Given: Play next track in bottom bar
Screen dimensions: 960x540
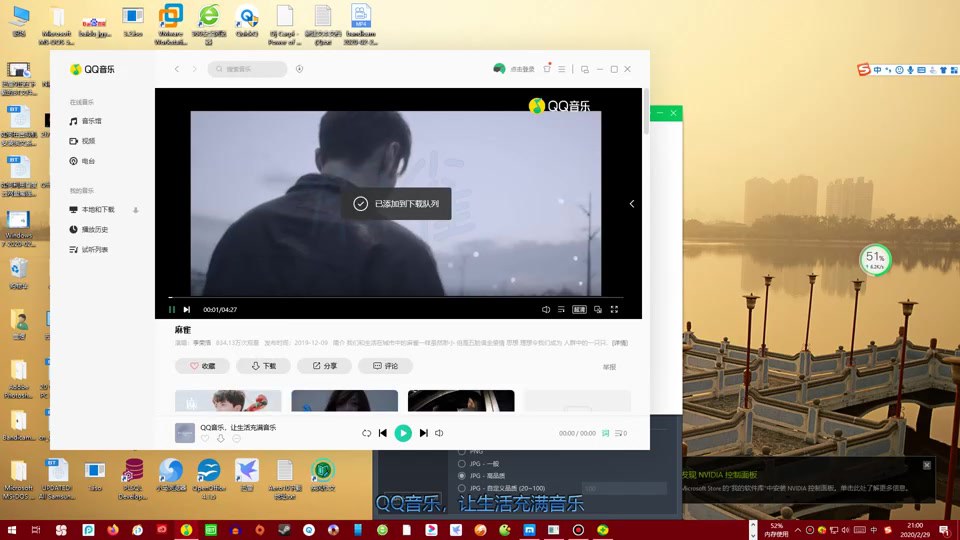Looking at the screenshot, I should 424,433.
